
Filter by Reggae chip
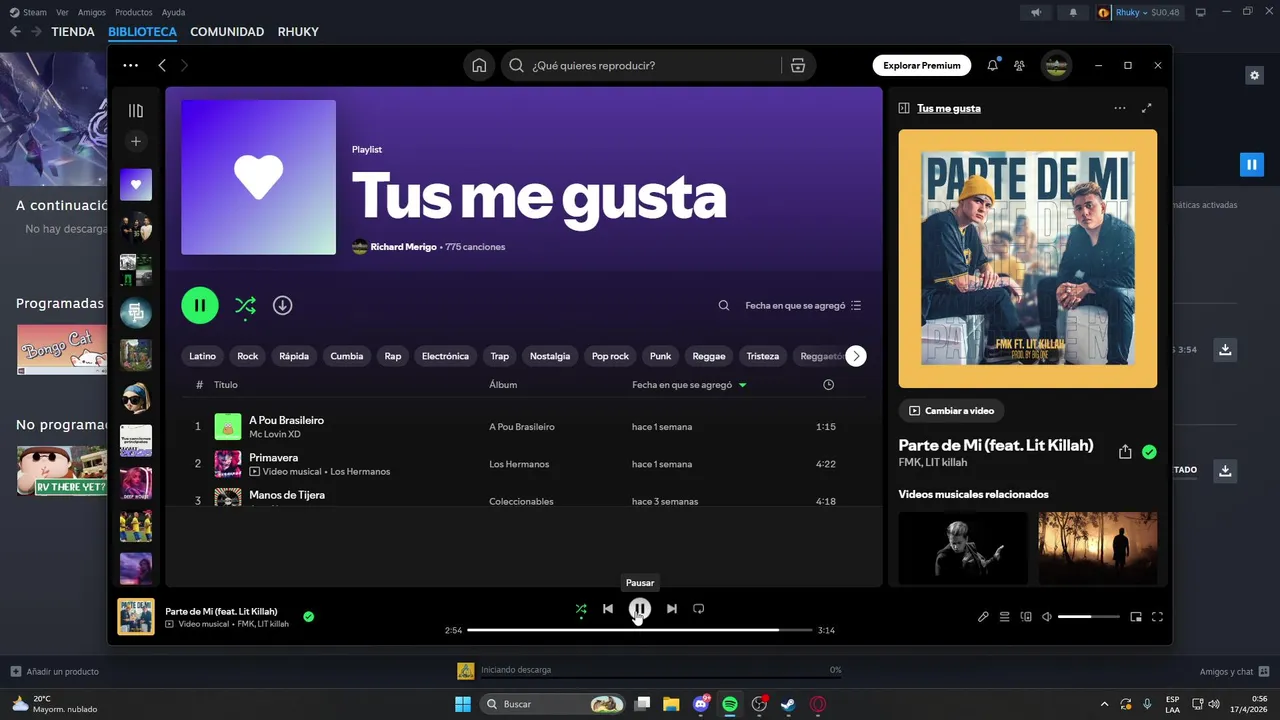tap(709, 356)
